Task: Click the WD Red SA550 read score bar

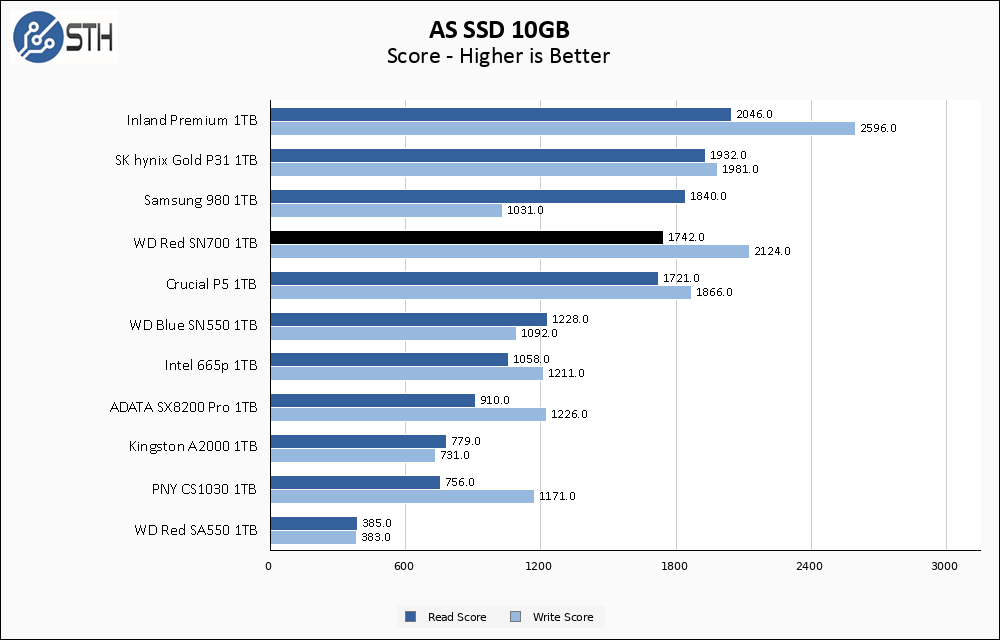Action: point(314,523)
